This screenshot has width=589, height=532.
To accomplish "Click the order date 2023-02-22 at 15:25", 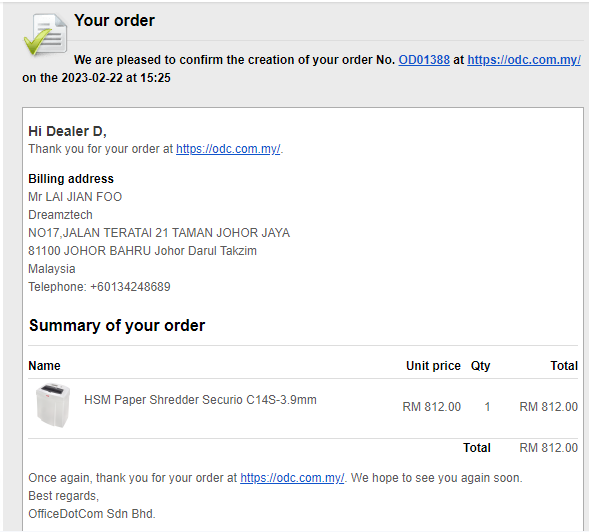I will (x=116, y=78).
